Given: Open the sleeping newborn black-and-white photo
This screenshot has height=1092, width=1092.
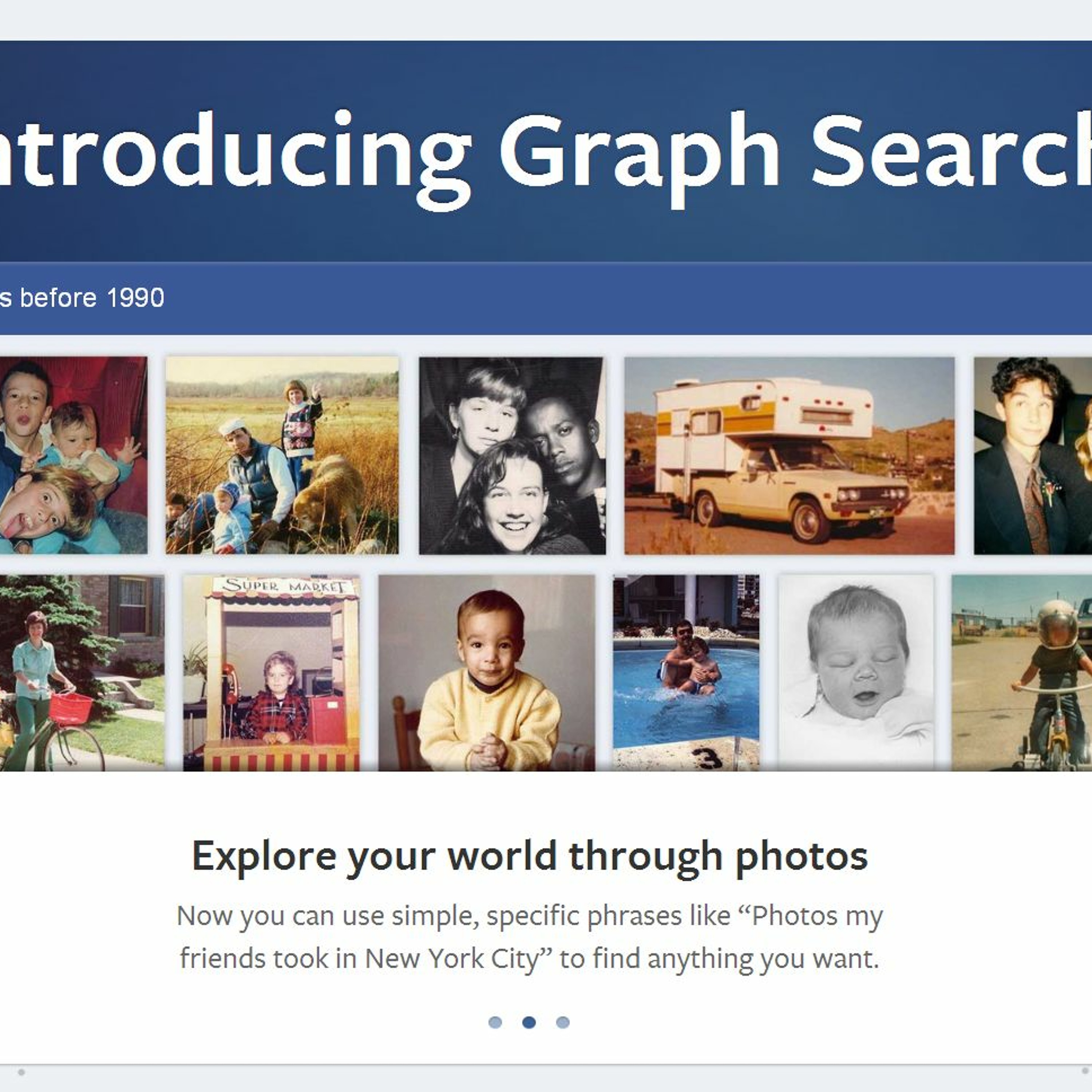Looking at the screenshot, I should click(x=856, y=673).
